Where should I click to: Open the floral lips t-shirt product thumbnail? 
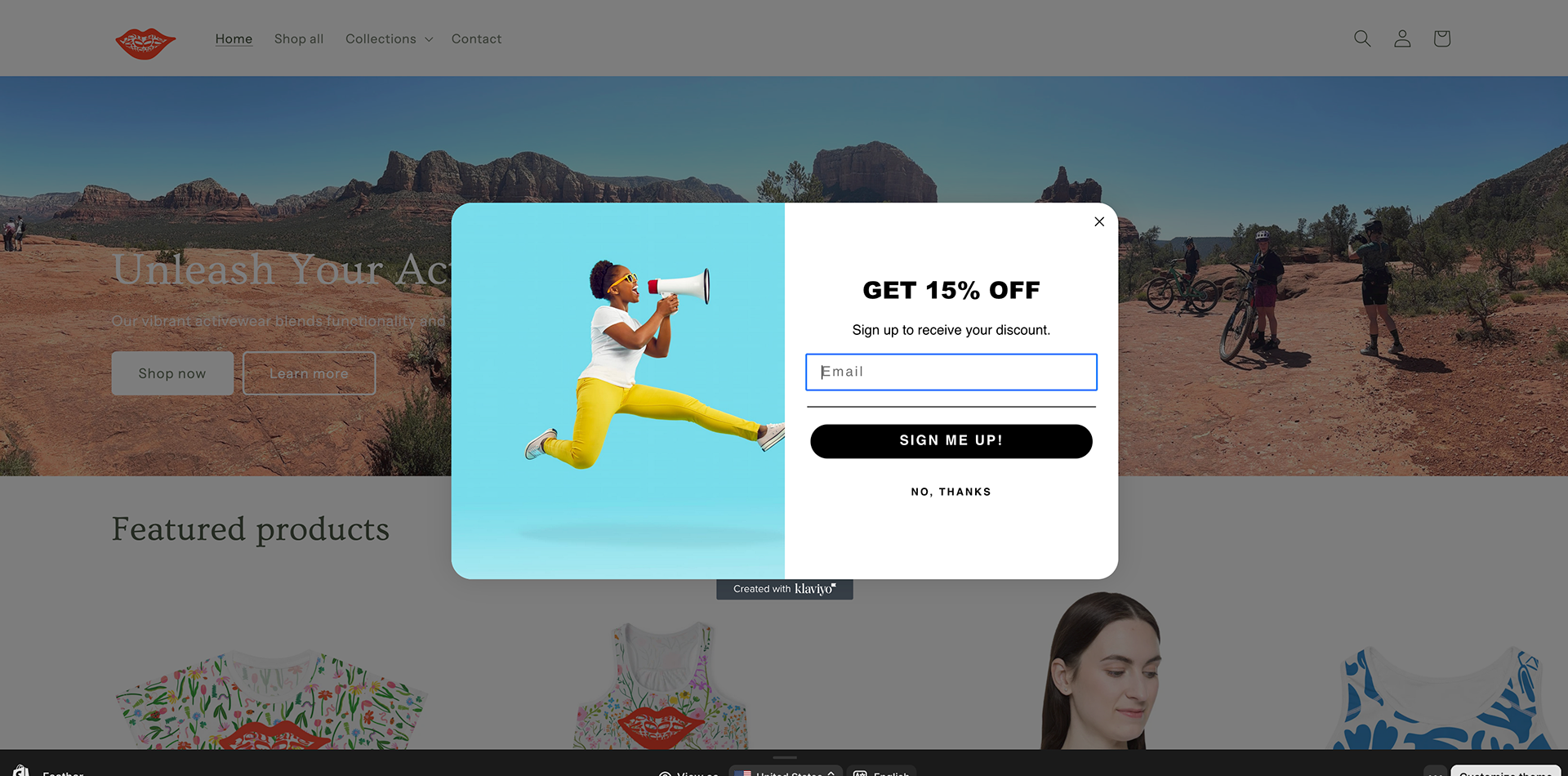[x=271, y=698]
